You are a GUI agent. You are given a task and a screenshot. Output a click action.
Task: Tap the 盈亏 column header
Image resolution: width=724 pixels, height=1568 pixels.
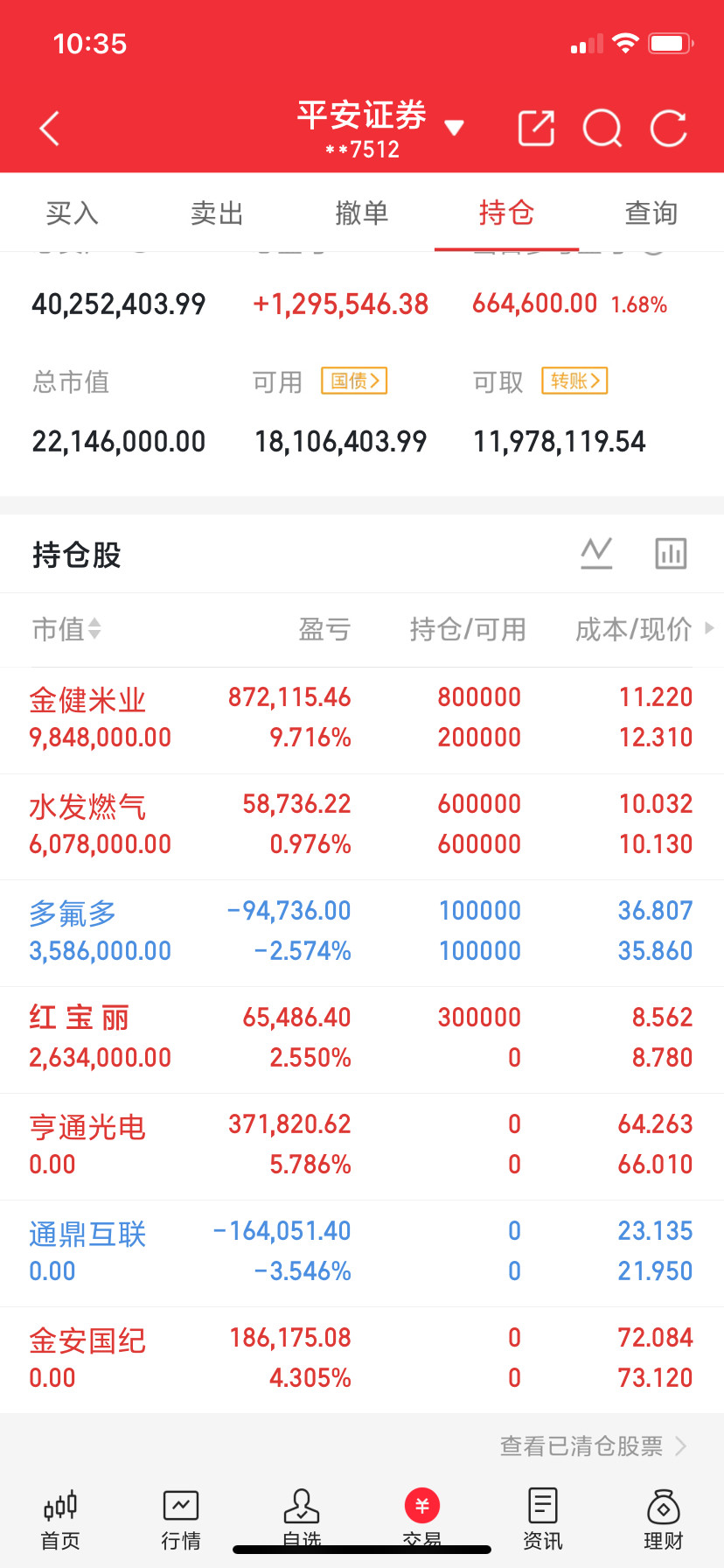pos(324,629)
